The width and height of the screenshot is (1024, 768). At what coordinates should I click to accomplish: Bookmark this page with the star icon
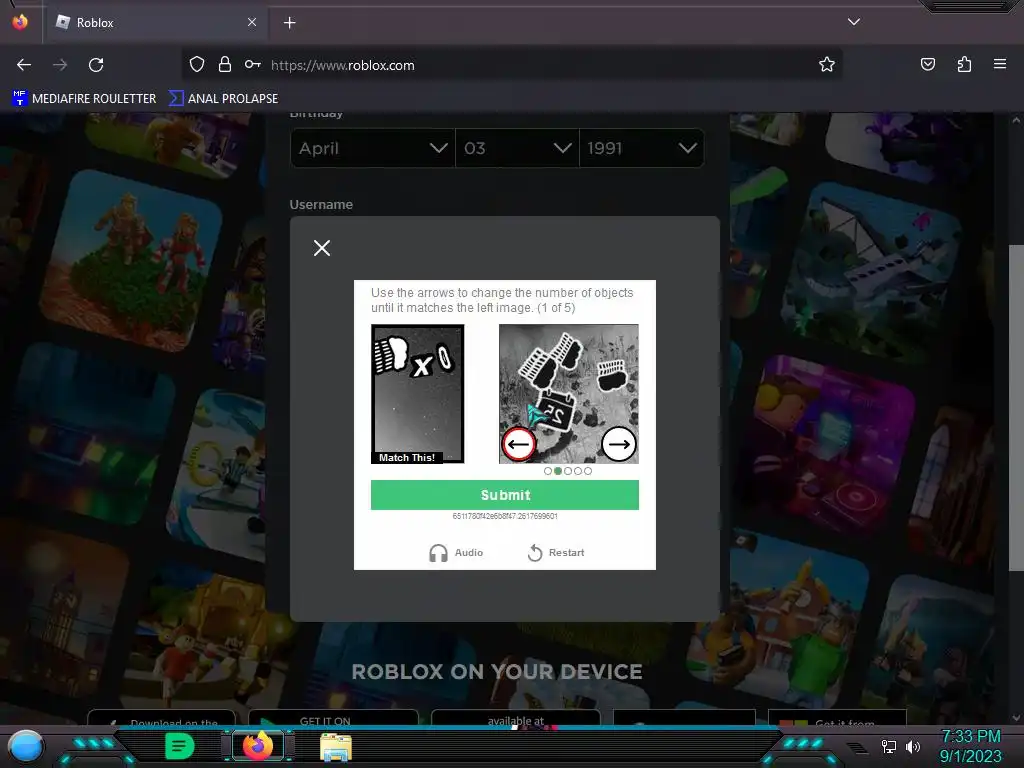coord(827,64)
